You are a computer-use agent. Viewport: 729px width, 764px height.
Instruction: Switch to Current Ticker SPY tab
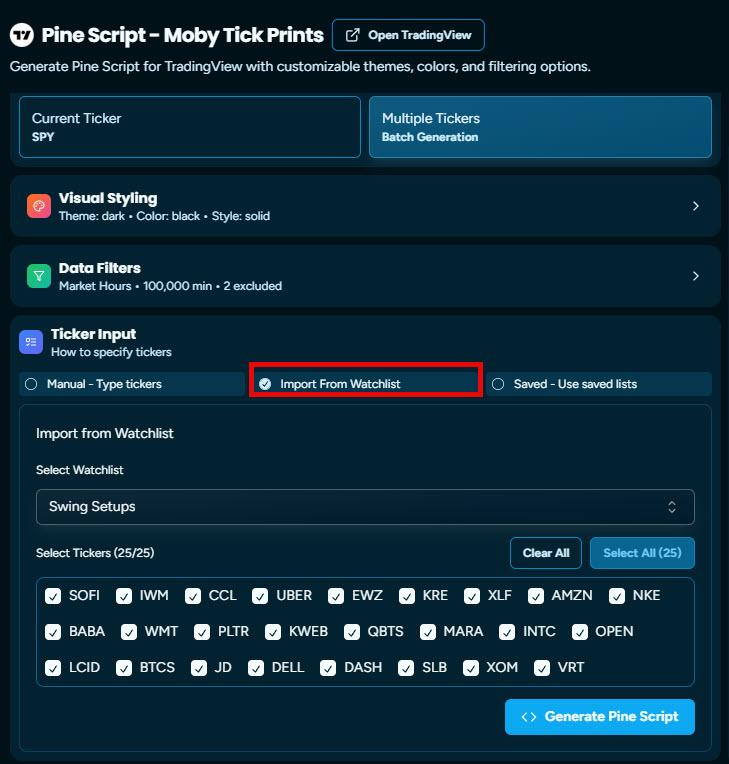tap(190, 127)
